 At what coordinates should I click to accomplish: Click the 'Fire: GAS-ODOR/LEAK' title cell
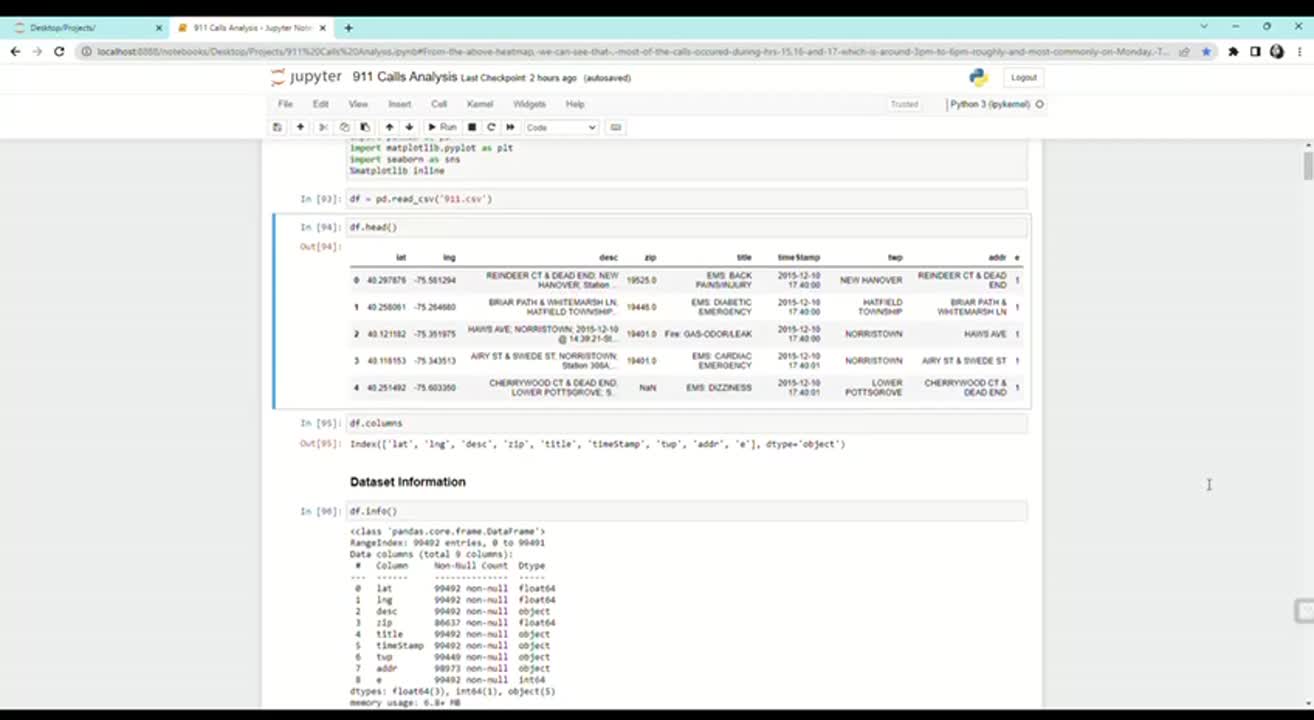point(707,334)
